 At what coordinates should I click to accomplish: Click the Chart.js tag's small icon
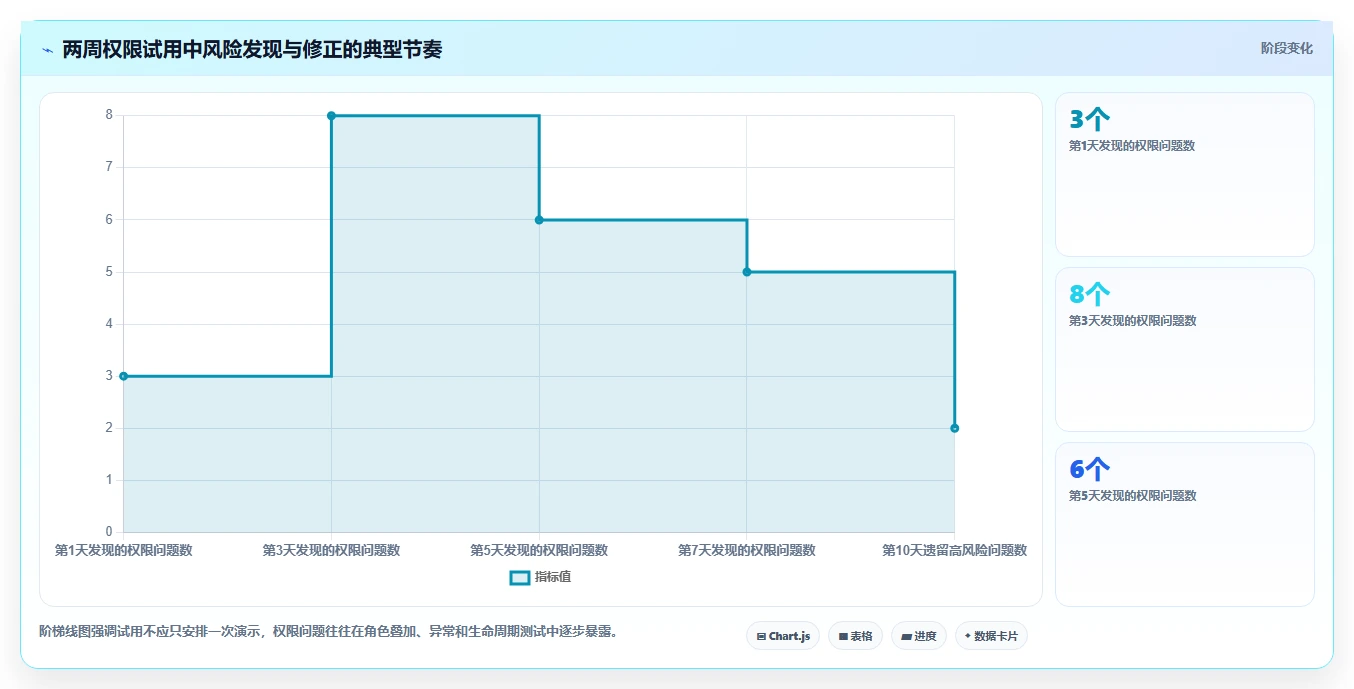(761, 636)
